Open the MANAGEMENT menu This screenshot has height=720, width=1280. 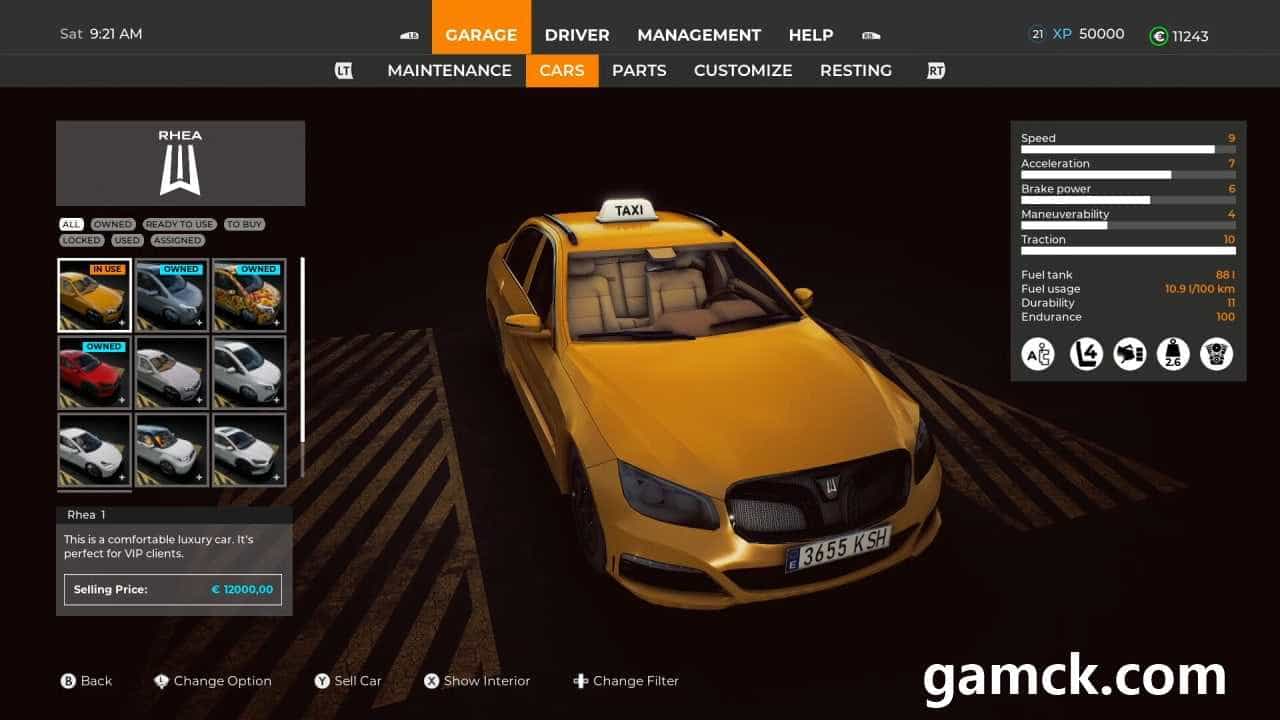pyautogui.click(x=699, y=35)
